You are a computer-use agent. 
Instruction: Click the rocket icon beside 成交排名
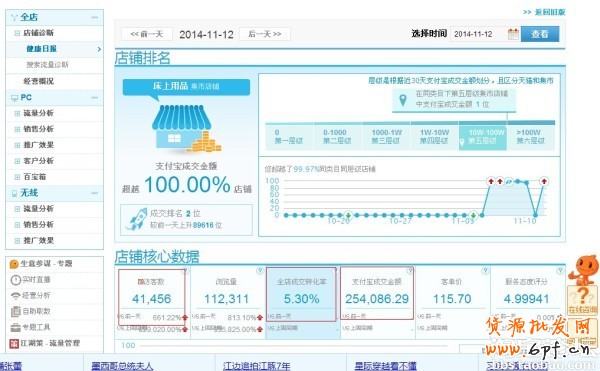click(x=137, y=219)
